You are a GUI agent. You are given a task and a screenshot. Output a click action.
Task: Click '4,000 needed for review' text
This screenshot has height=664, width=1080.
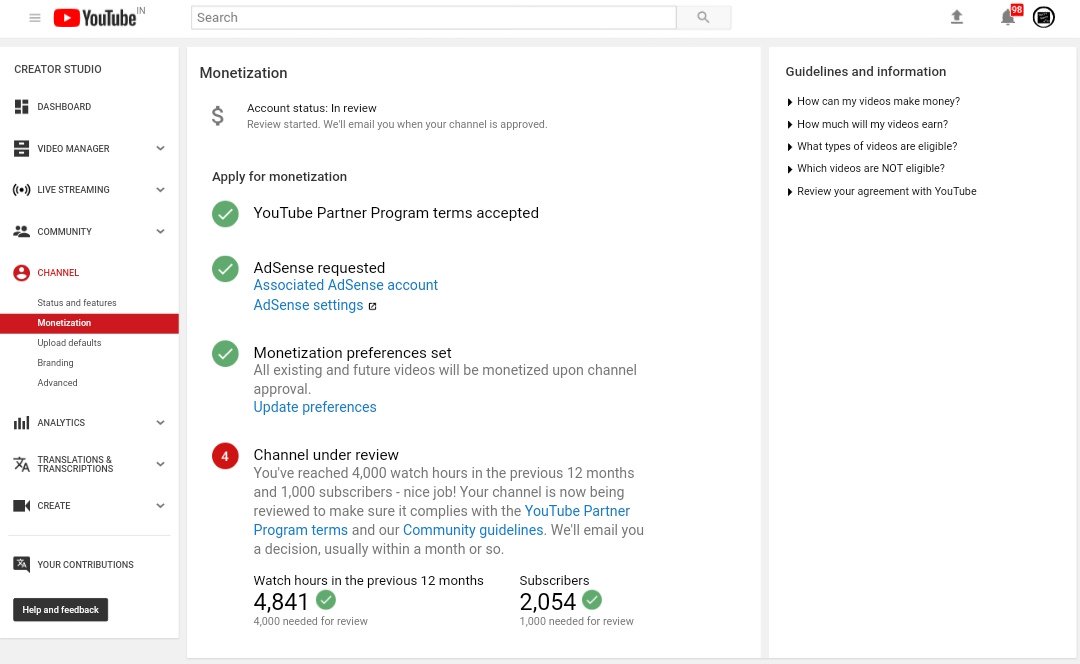click(311, 621)
